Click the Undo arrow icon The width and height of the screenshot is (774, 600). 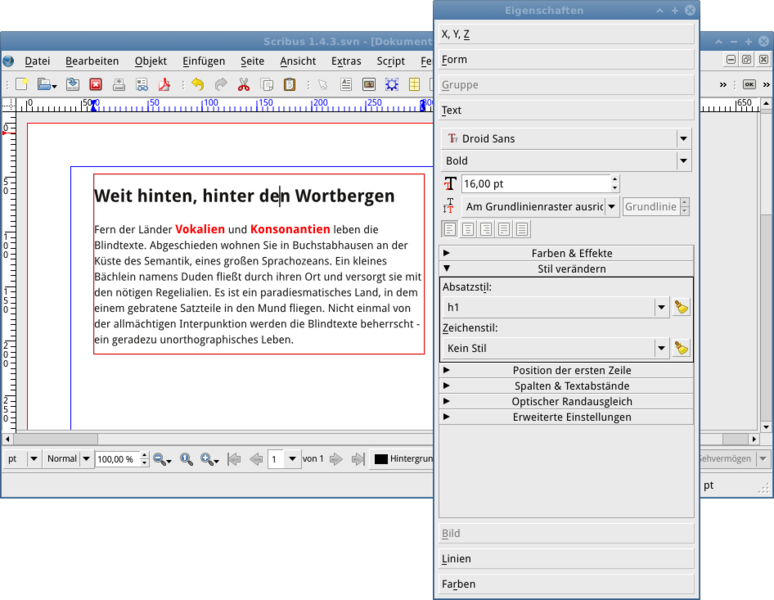tap(197, 85)
